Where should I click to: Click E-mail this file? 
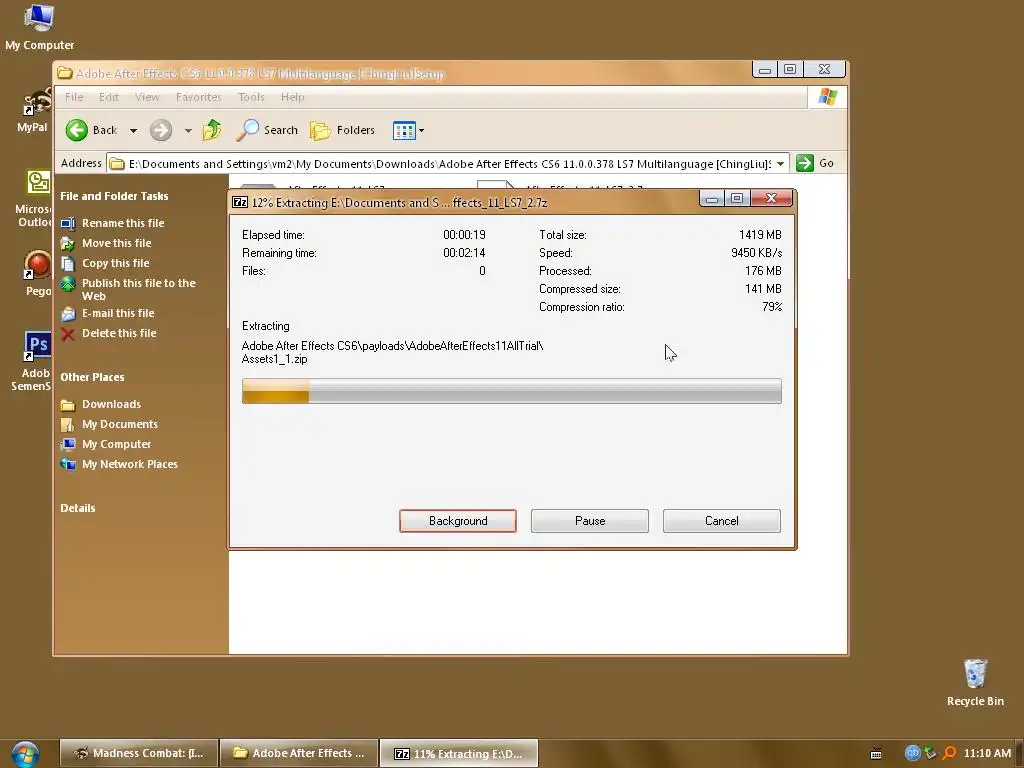(x=118, y=313)
